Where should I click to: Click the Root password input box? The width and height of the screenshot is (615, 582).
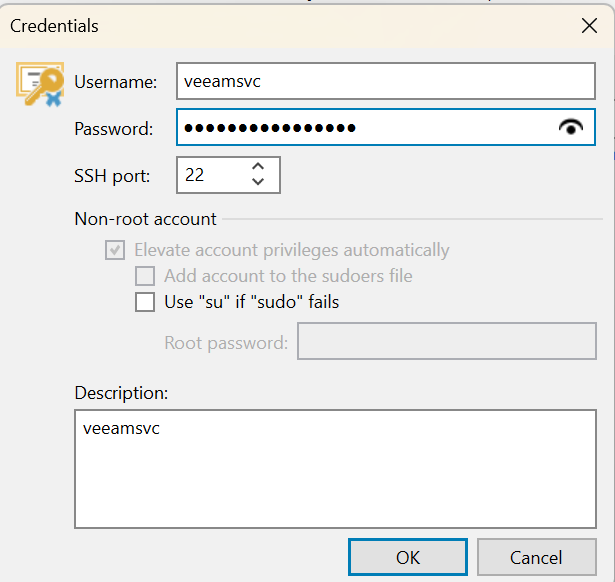pos(447,341)
